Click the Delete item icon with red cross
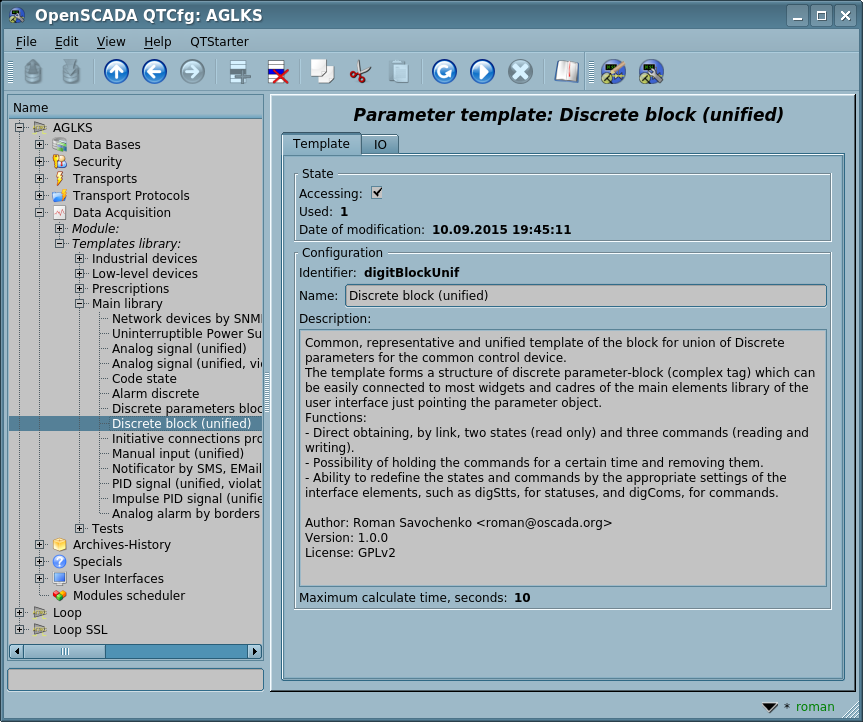 point(277,72)
